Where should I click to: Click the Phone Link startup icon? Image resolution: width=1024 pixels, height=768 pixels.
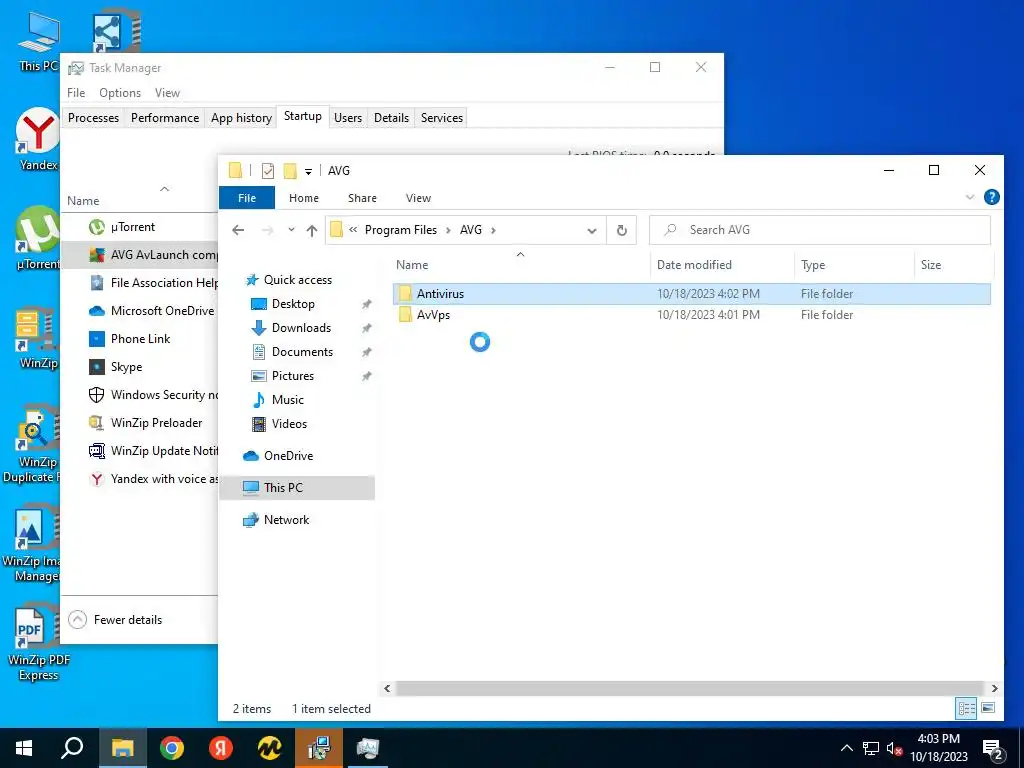[x=97, y=339]
